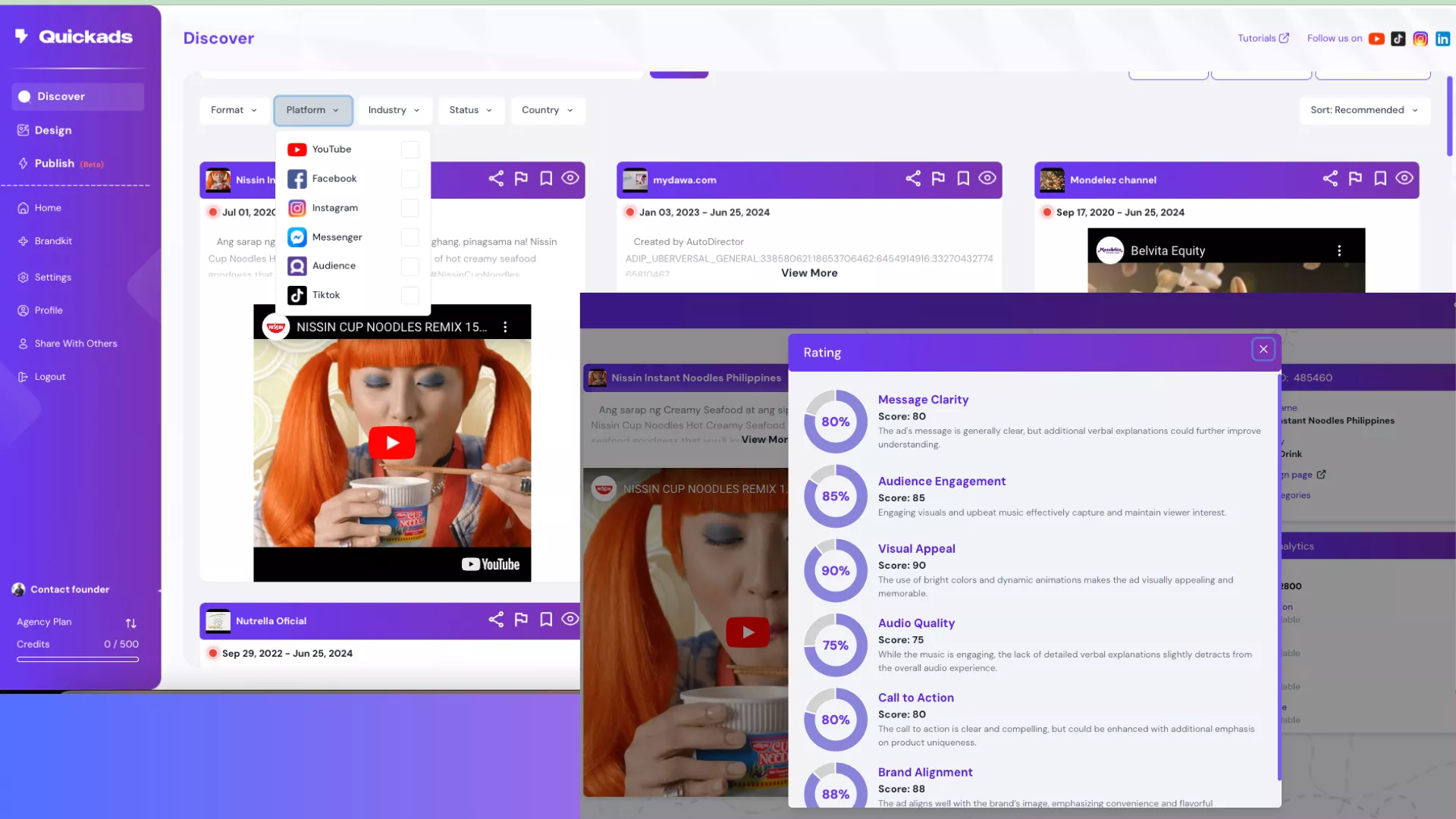Enable the Tiktok platform filter checkbox
The width and height of the screenshot is (1456, 819).
tap(409, 295)
